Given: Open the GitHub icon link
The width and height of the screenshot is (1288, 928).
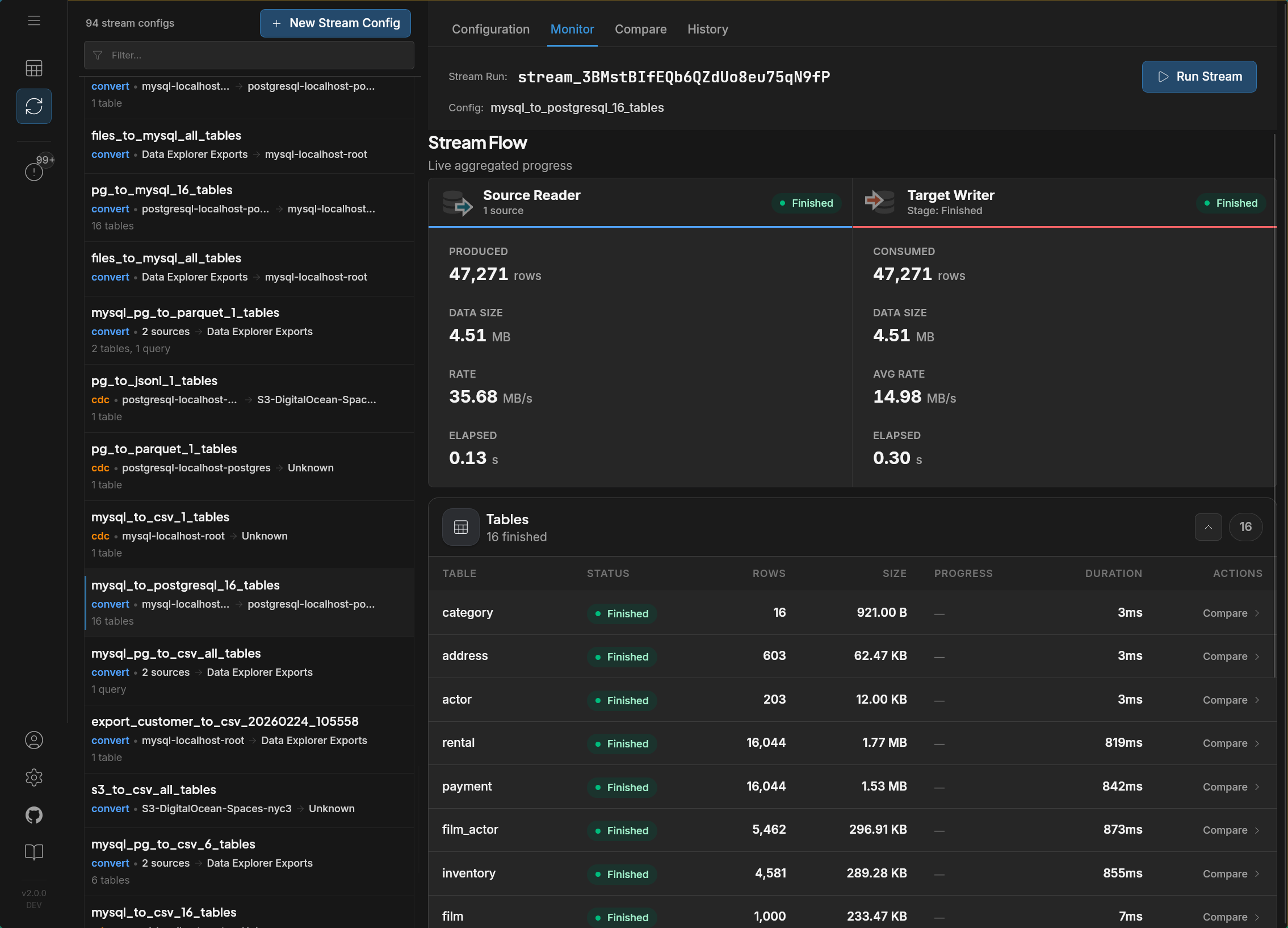Looking at the screenshot, I should point(34,815).
